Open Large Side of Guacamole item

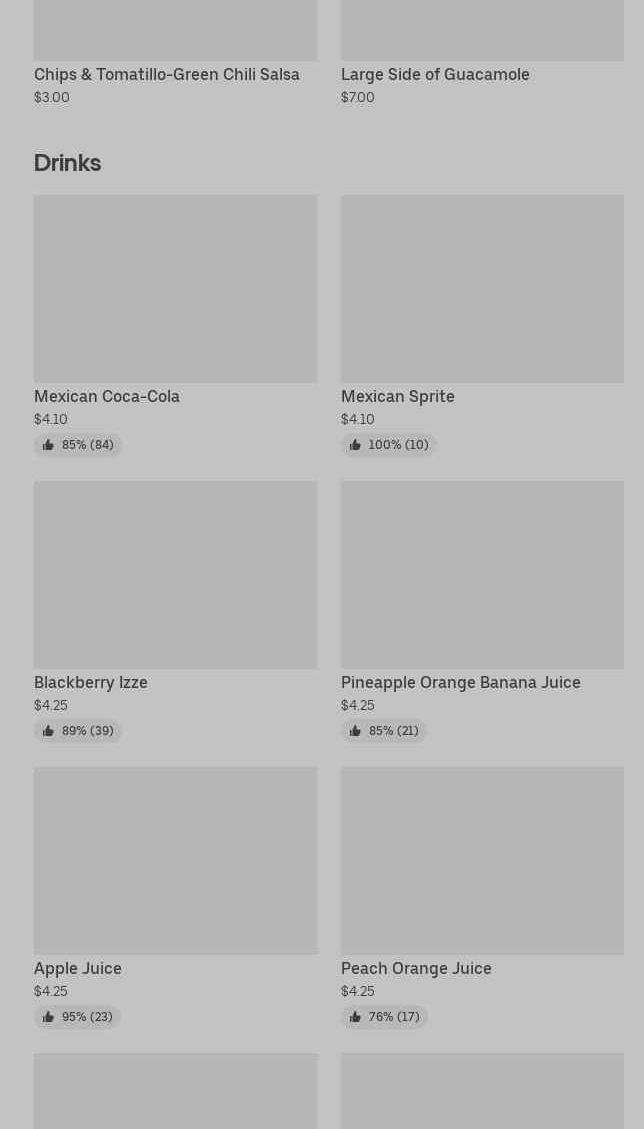point(435,74)
